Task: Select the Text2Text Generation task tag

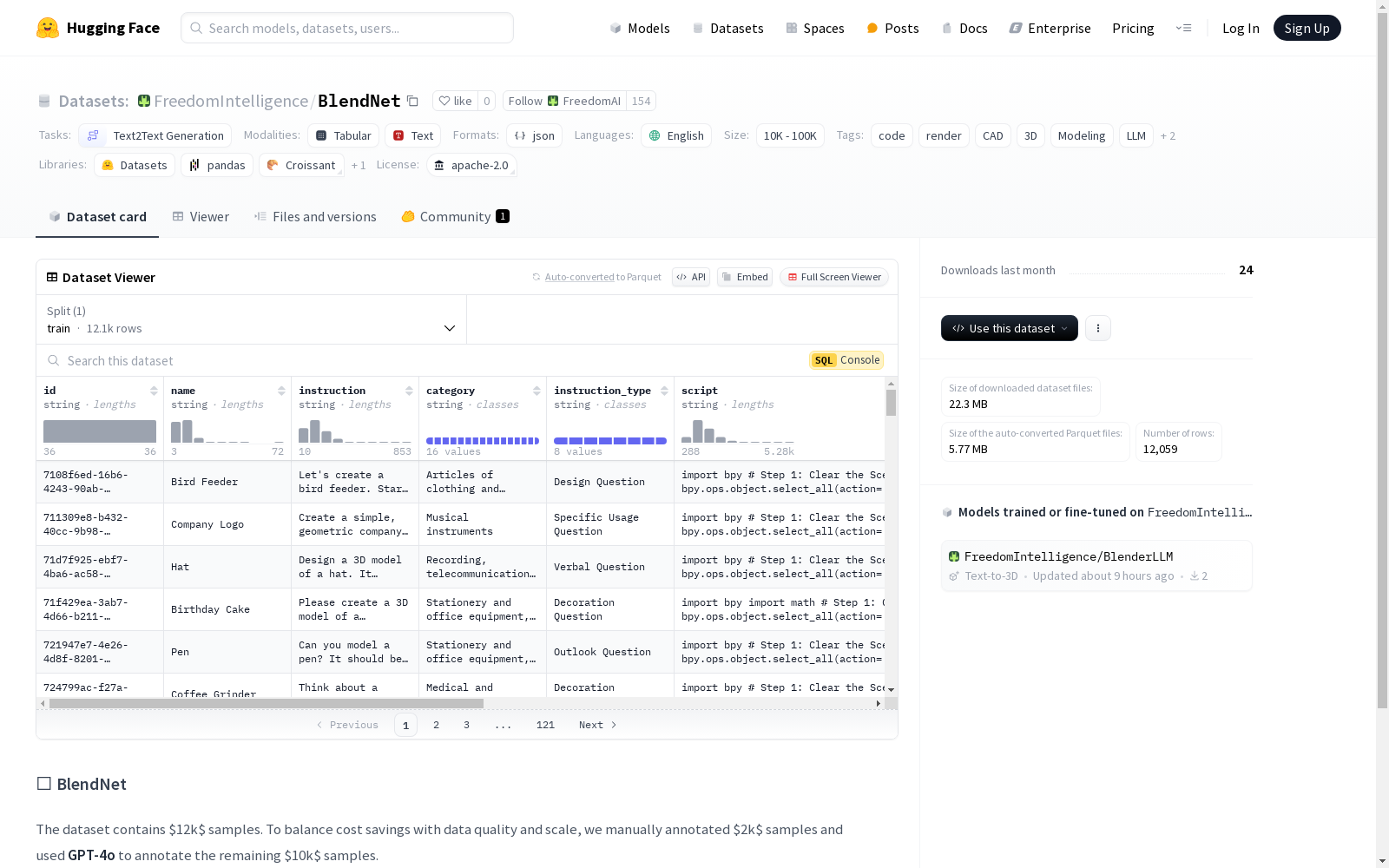Action: pyautogui.click(x=155, y=135)
